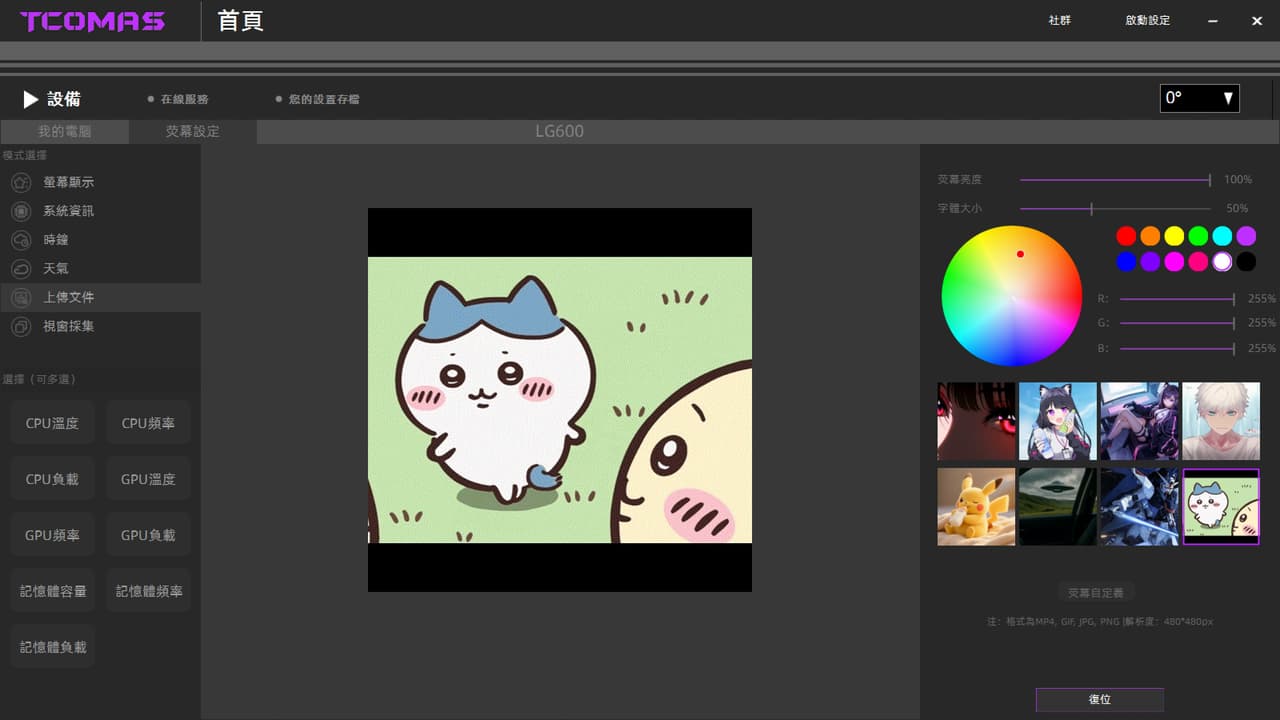1280x720 pixels.
Task: Choose the light purple swatch in the top row
Action: point(1246,236)
